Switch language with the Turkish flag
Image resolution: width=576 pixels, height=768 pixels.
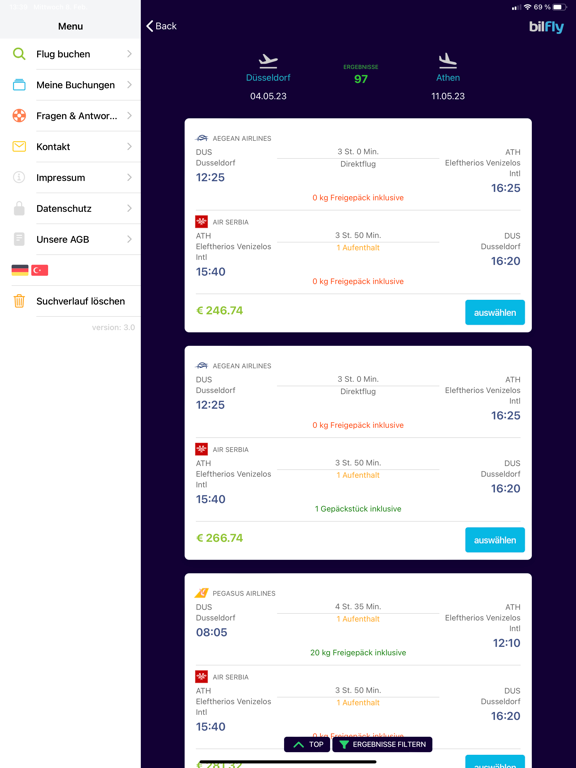pos(40,270)
